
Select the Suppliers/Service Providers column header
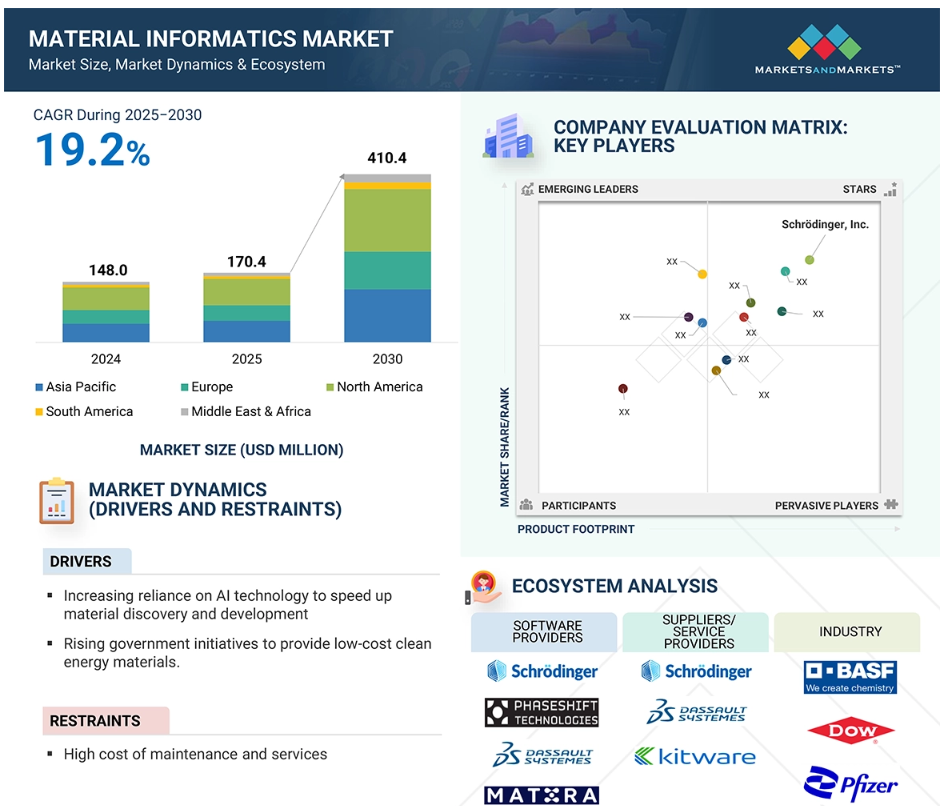695,632
